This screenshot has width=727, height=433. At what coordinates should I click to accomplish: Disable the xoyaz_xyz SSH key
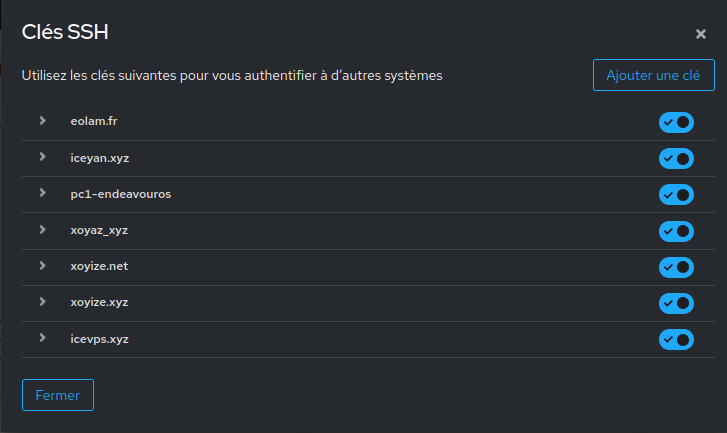click(x=676, y=231)
